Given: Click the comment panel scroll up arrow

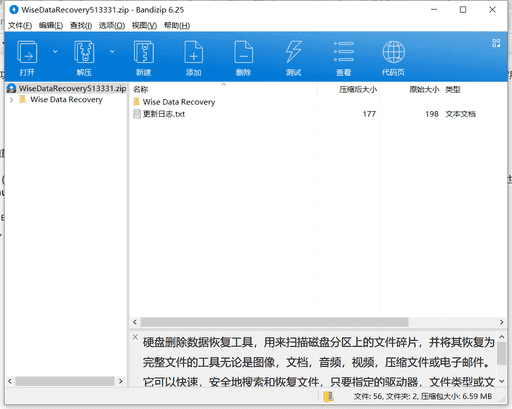Looking at the screenshot, I should click(x=502, y=337).
